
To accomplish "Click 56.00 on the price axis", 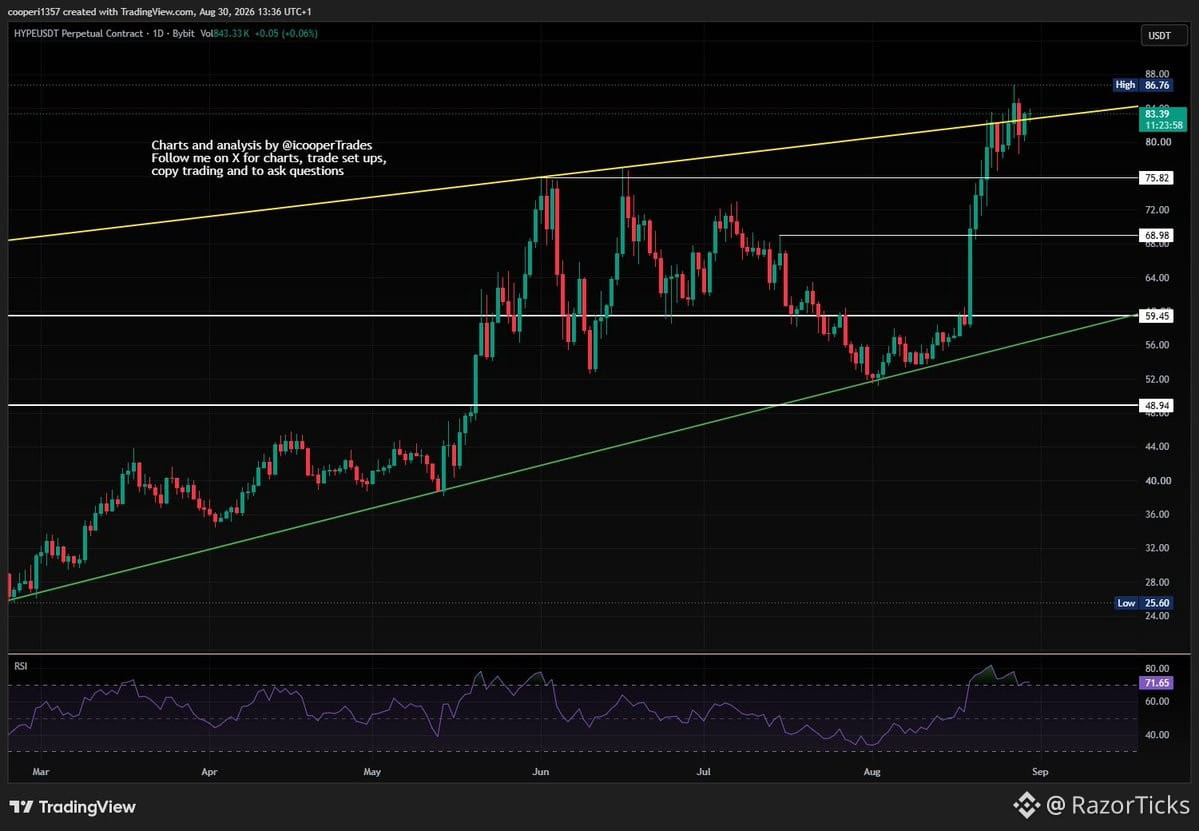I will pyautogui.click(x=1157, y=345).
